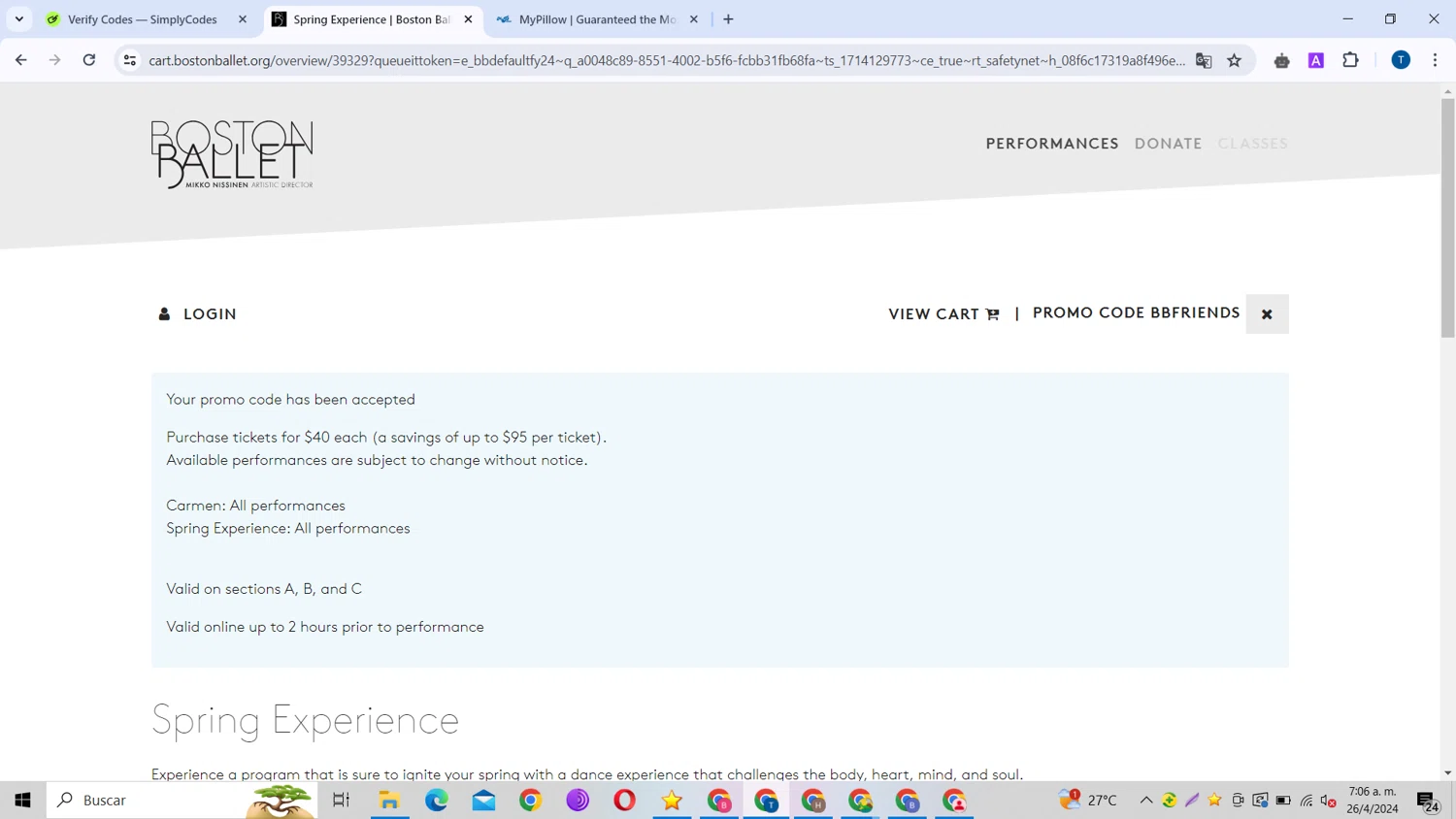This screenshot has width=1456, height=819.
Task: Open the Windows Start menu
Action: click(23, 801)
